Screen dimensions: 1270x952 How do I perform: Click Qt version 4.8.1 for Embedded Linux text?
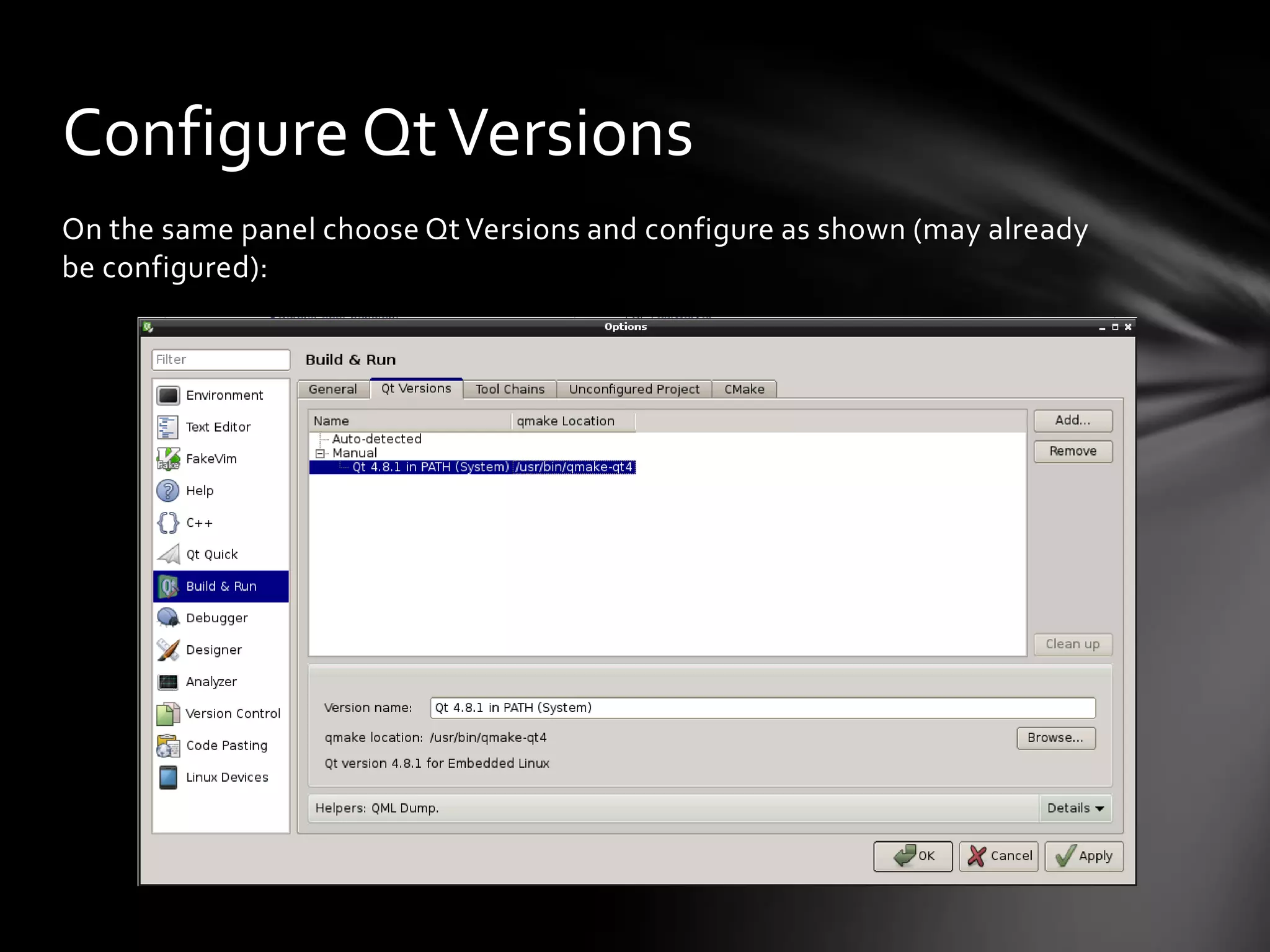pos(437,764)
